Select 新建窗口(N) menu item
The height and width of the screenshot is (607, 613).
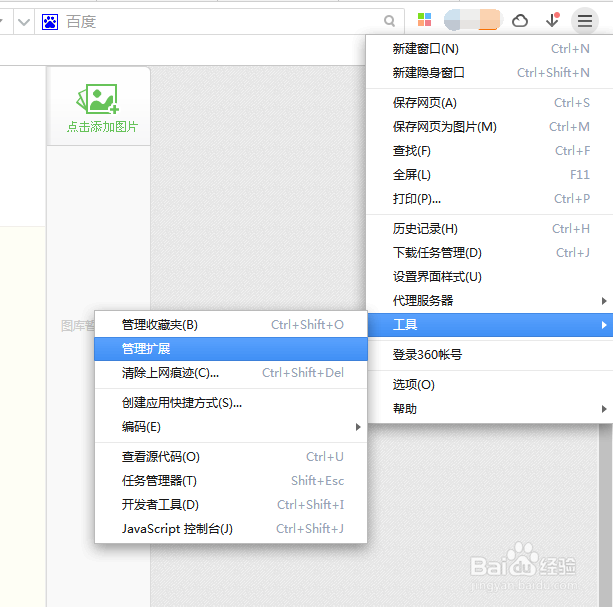[490, 49]
